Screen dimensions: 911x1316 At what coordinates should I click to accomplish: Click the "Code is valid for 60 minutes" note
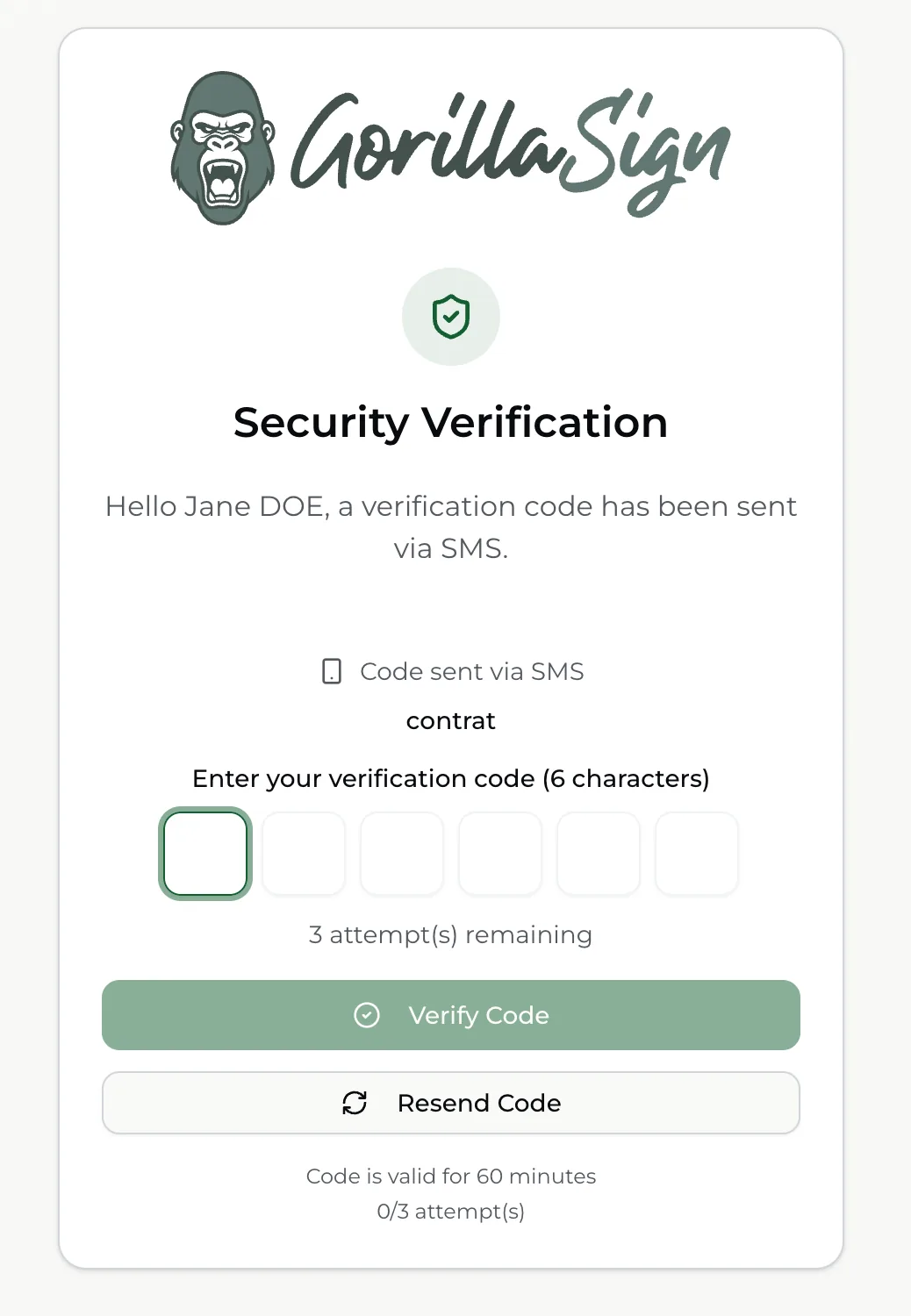click(x=451, y=1176)
